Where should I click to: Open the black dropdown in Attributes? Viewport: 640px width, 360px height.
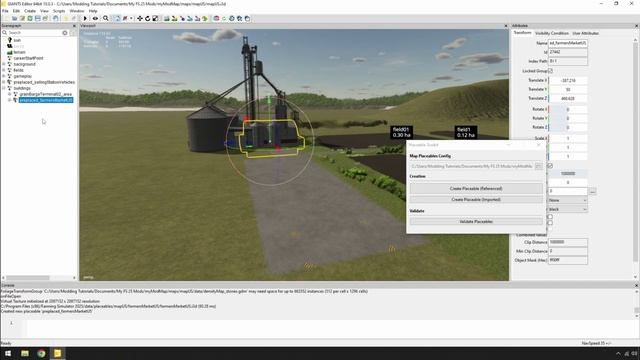click(x=568, y=209)
